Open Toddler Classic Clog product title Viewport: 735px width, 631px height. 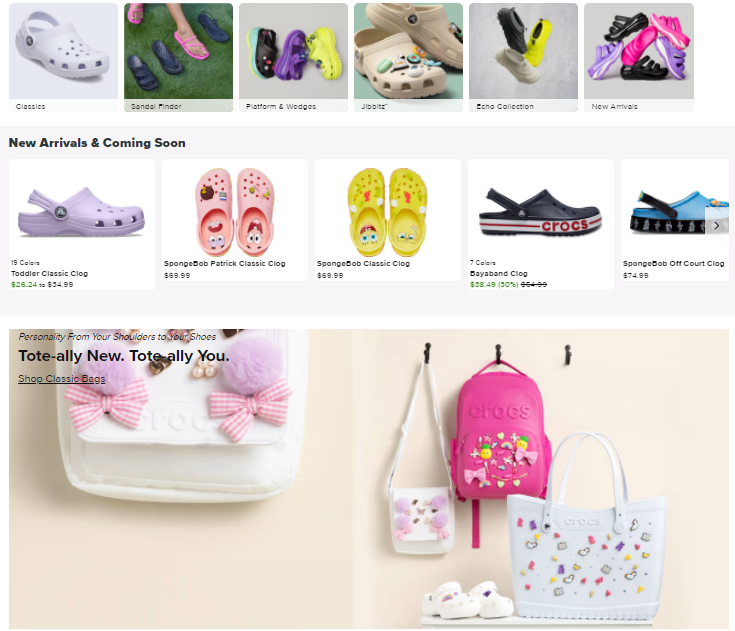point(49,273)
